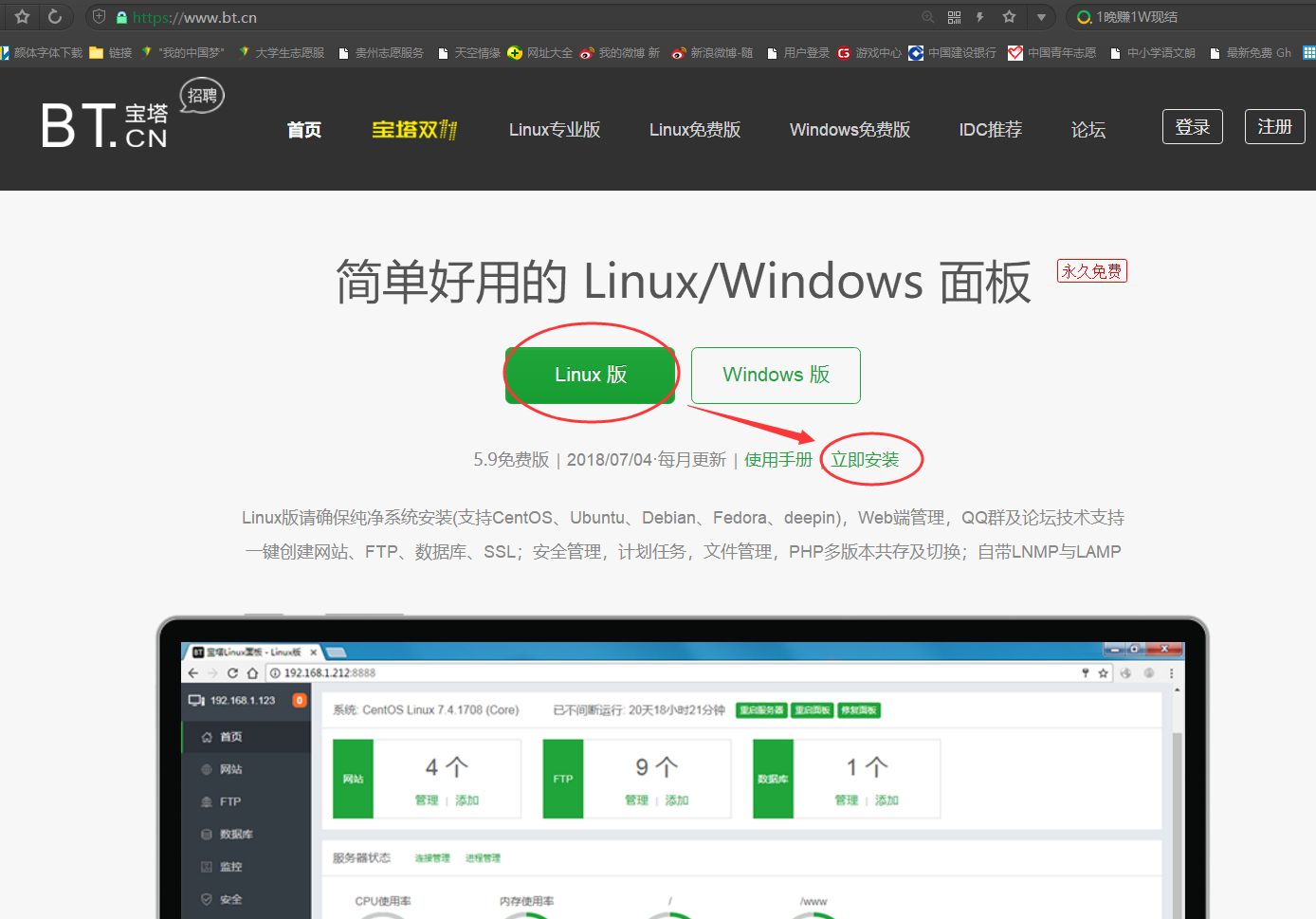Click the 立即安装 link
Screen dimensions: 1316x919
(865, 460)
